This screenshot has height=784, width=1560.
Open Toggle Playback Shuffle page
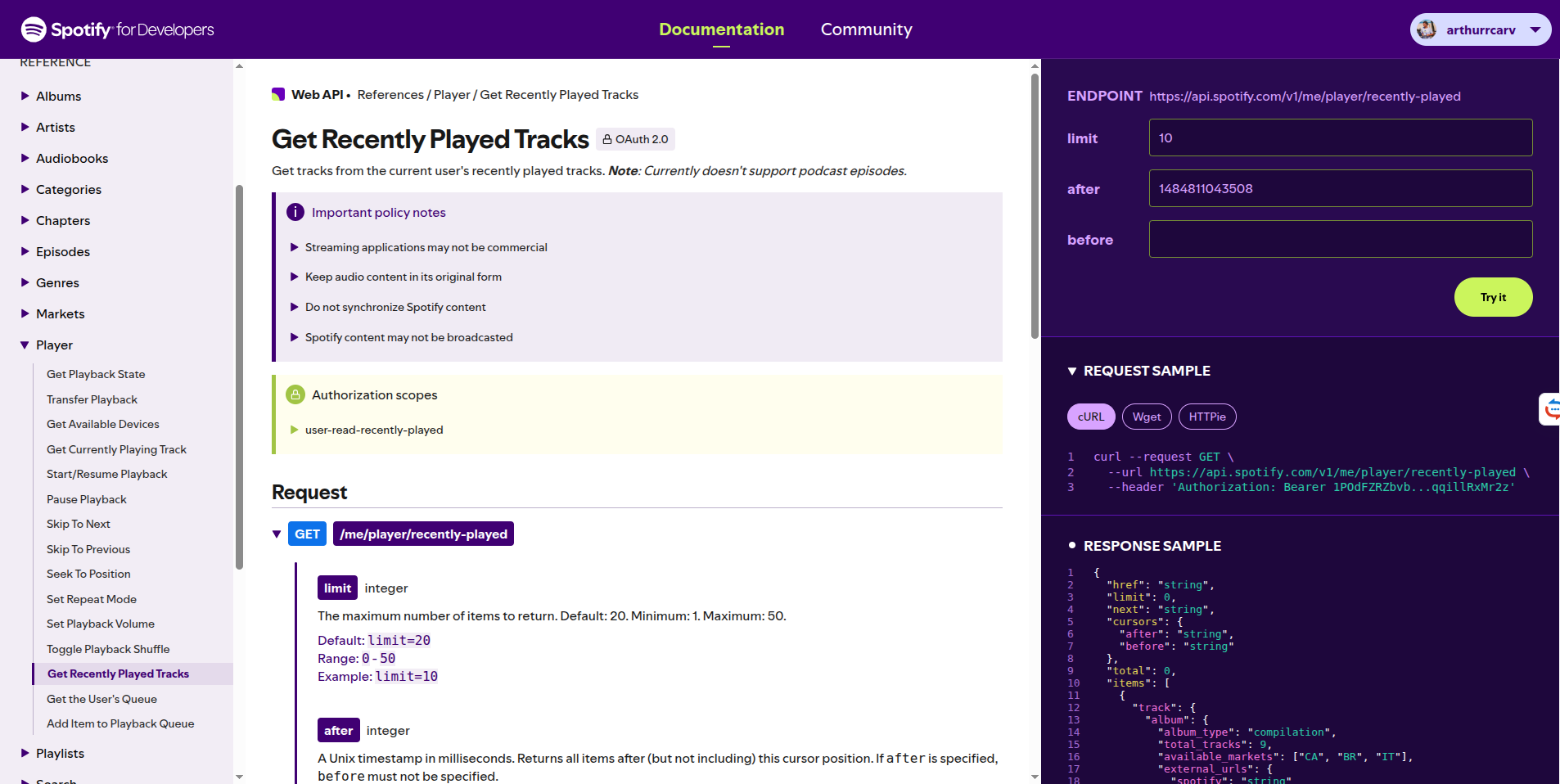[x=108, y=649]
